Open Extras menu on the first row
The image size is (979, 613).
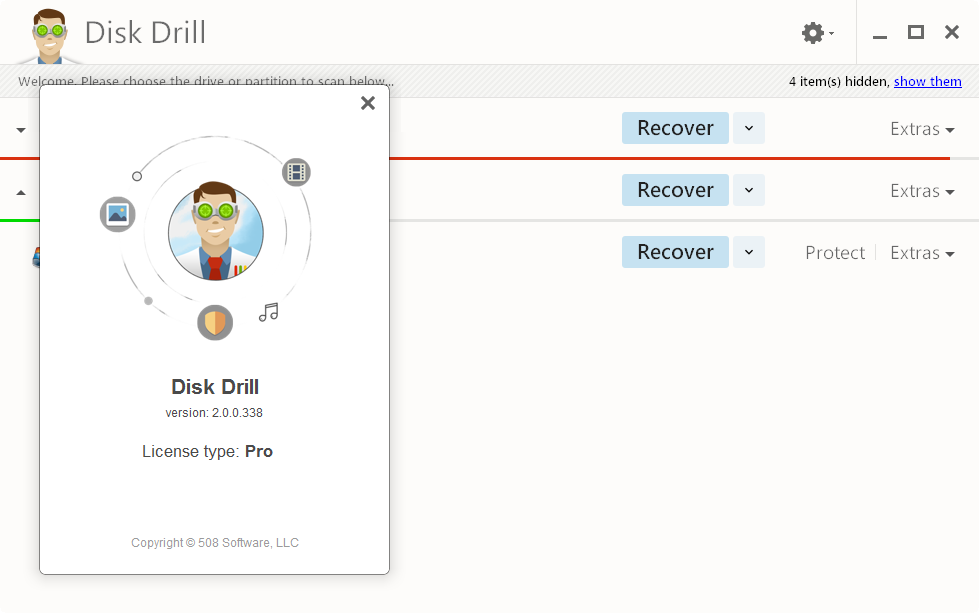click(x=922, y=129)
